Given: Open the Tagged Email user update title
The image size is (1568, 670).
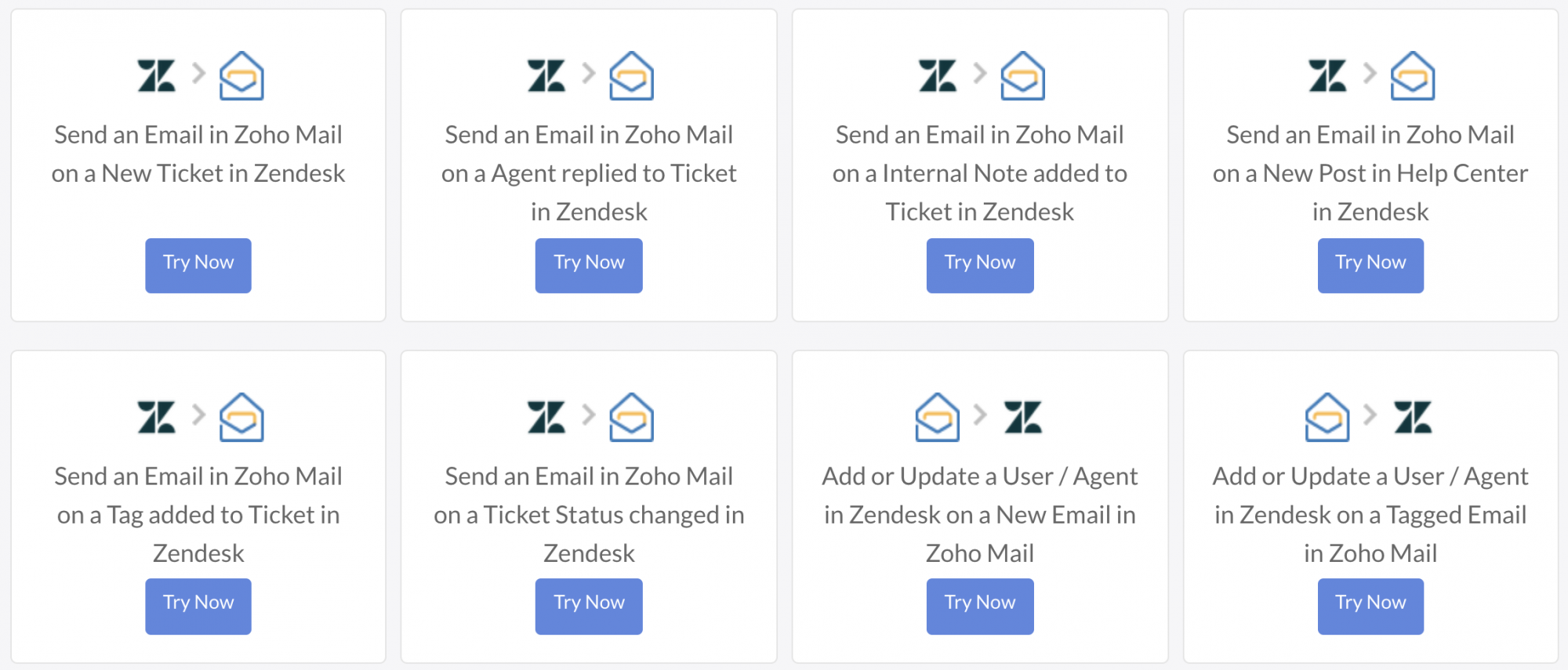Looking at the screenshot, I should (x=1370, y=515).
